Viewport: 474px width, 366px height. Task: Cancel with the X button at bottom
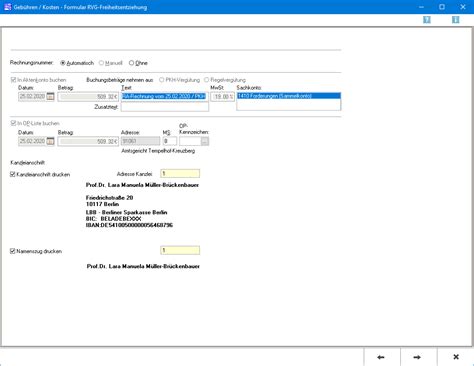point(456,357)
